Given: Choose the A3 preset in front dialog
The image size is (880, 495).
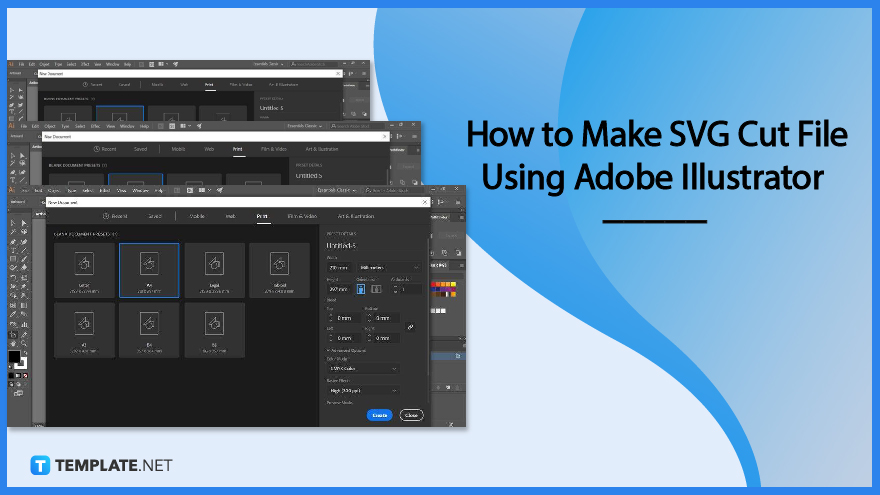Looking at the screenshot, I should [84, 331].
